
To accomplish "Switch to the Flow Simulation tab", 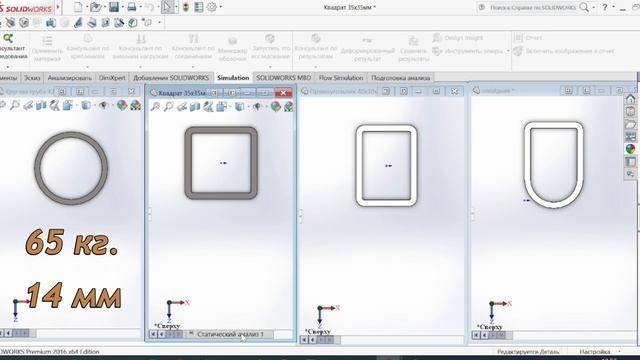I will coord(341,78).
